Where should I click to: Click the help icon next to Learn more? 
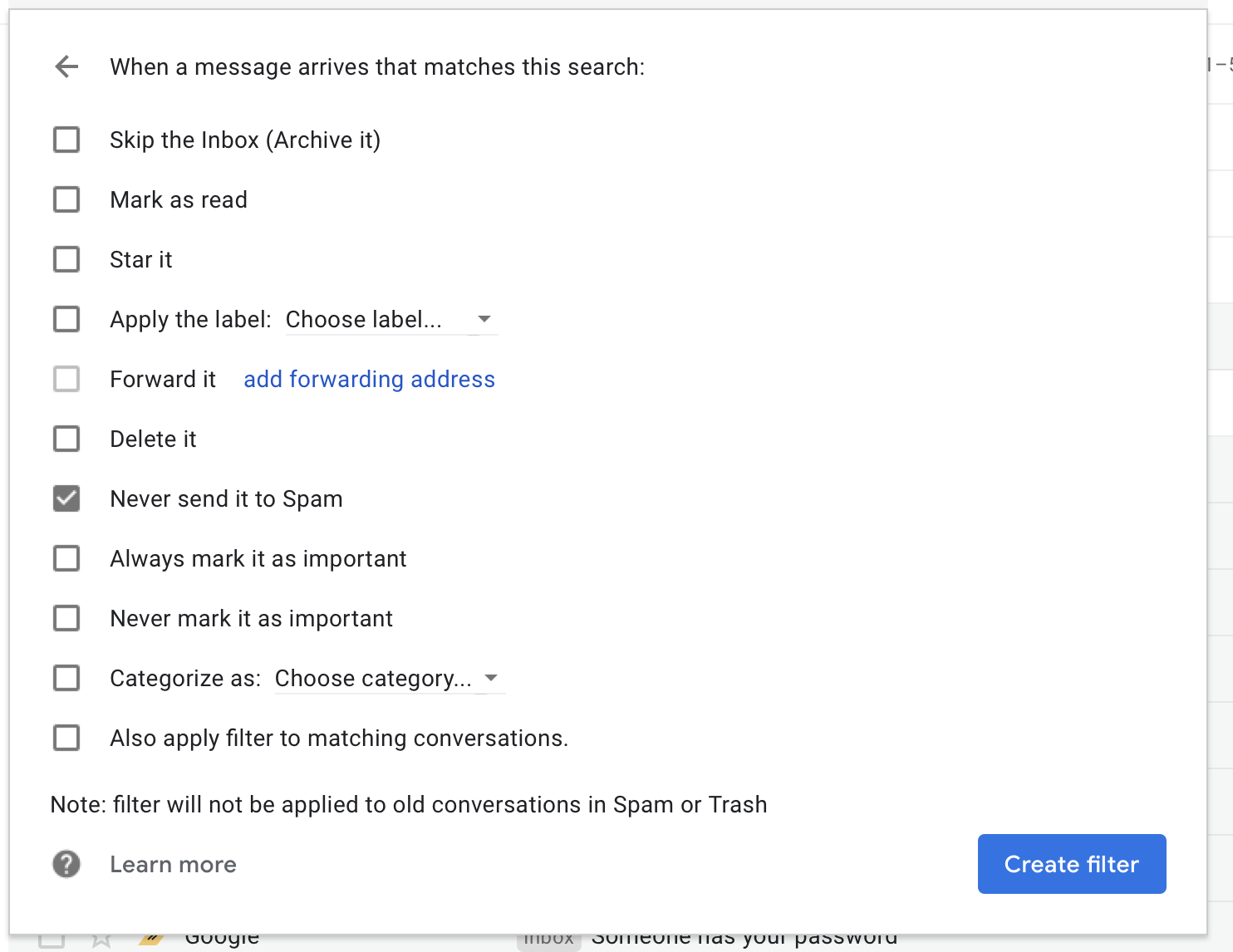coord(66,864)
